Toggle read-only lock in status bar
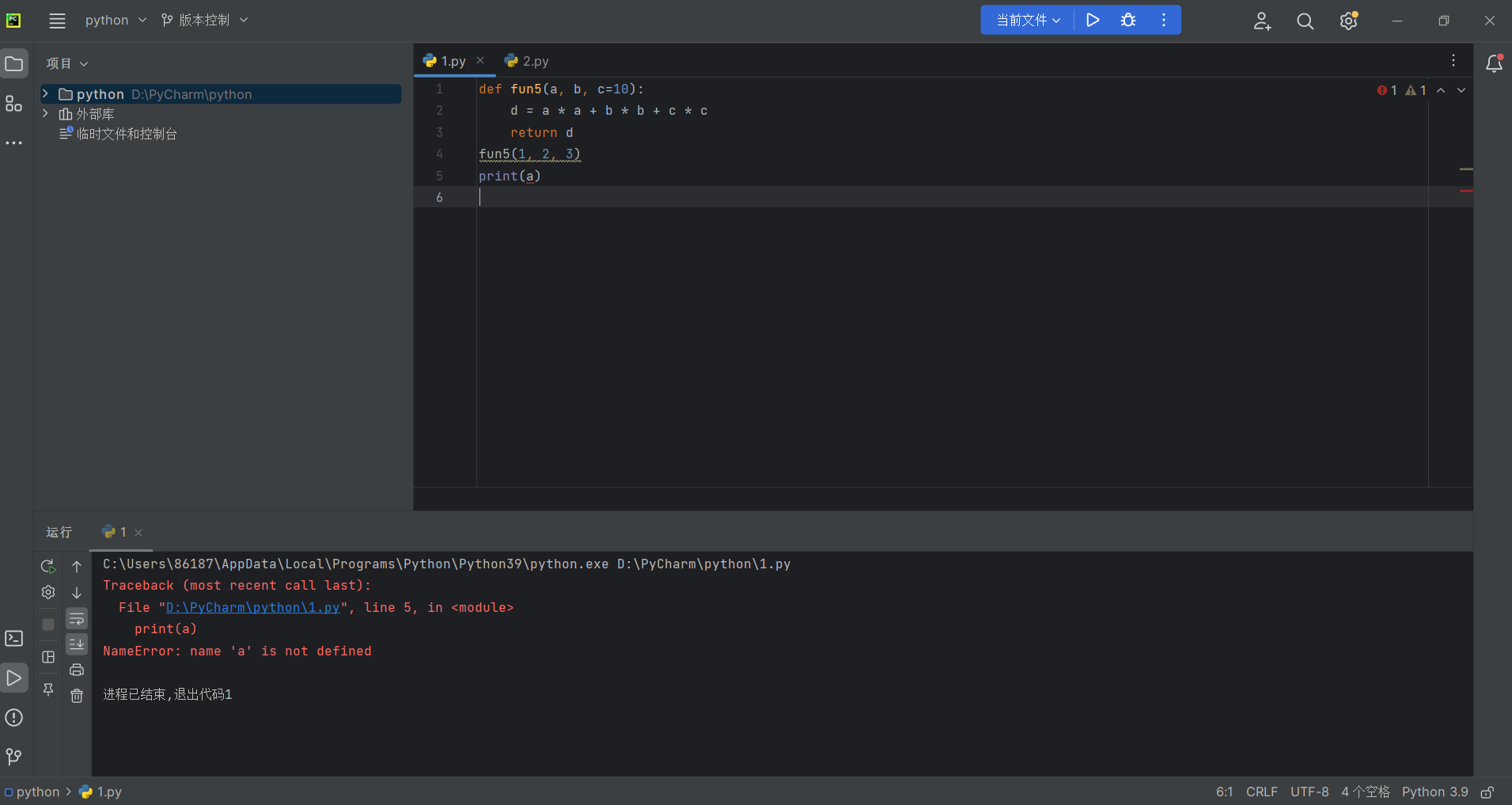The height and width of the screenshot is (805, 1512). [x=1487, y=792]
